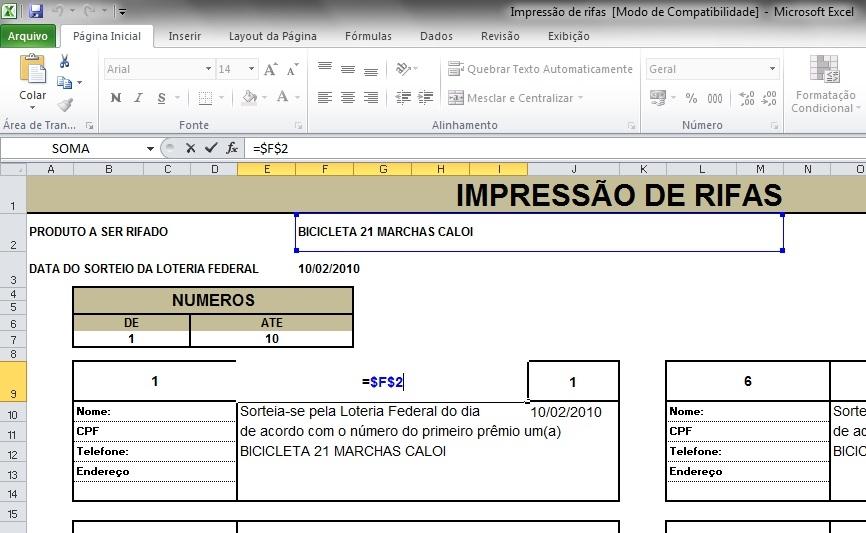Switch to the Fórmulas ribbon tab

coord(368,36)
